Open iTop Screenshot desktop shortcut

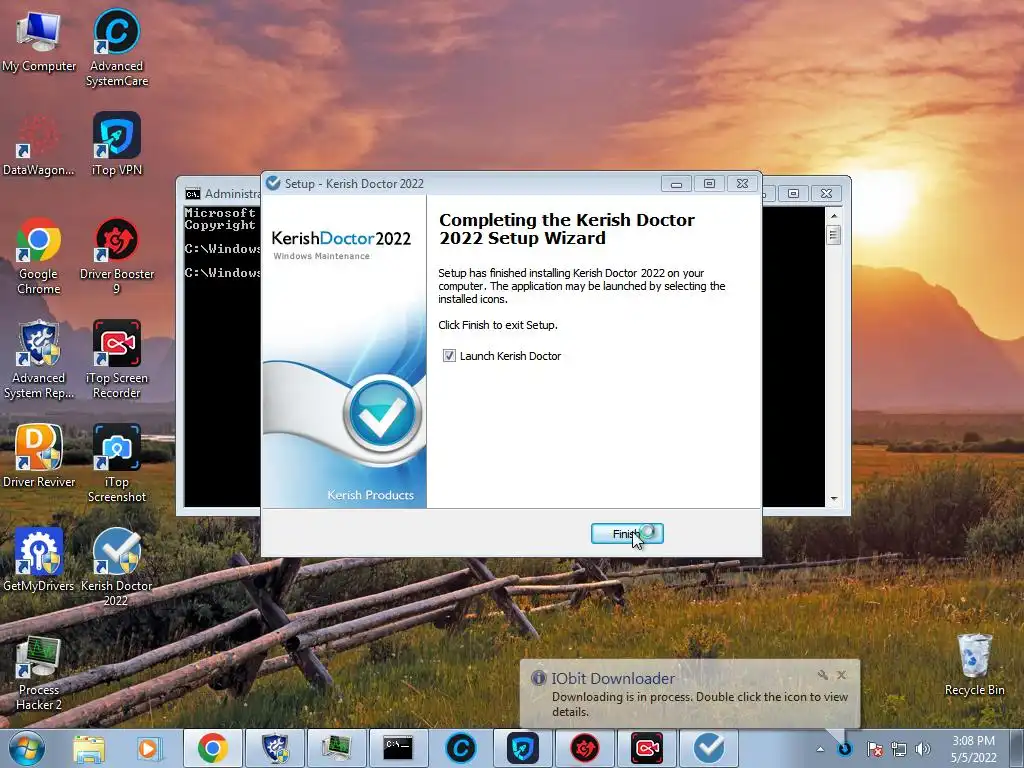[x=117, y=464]
